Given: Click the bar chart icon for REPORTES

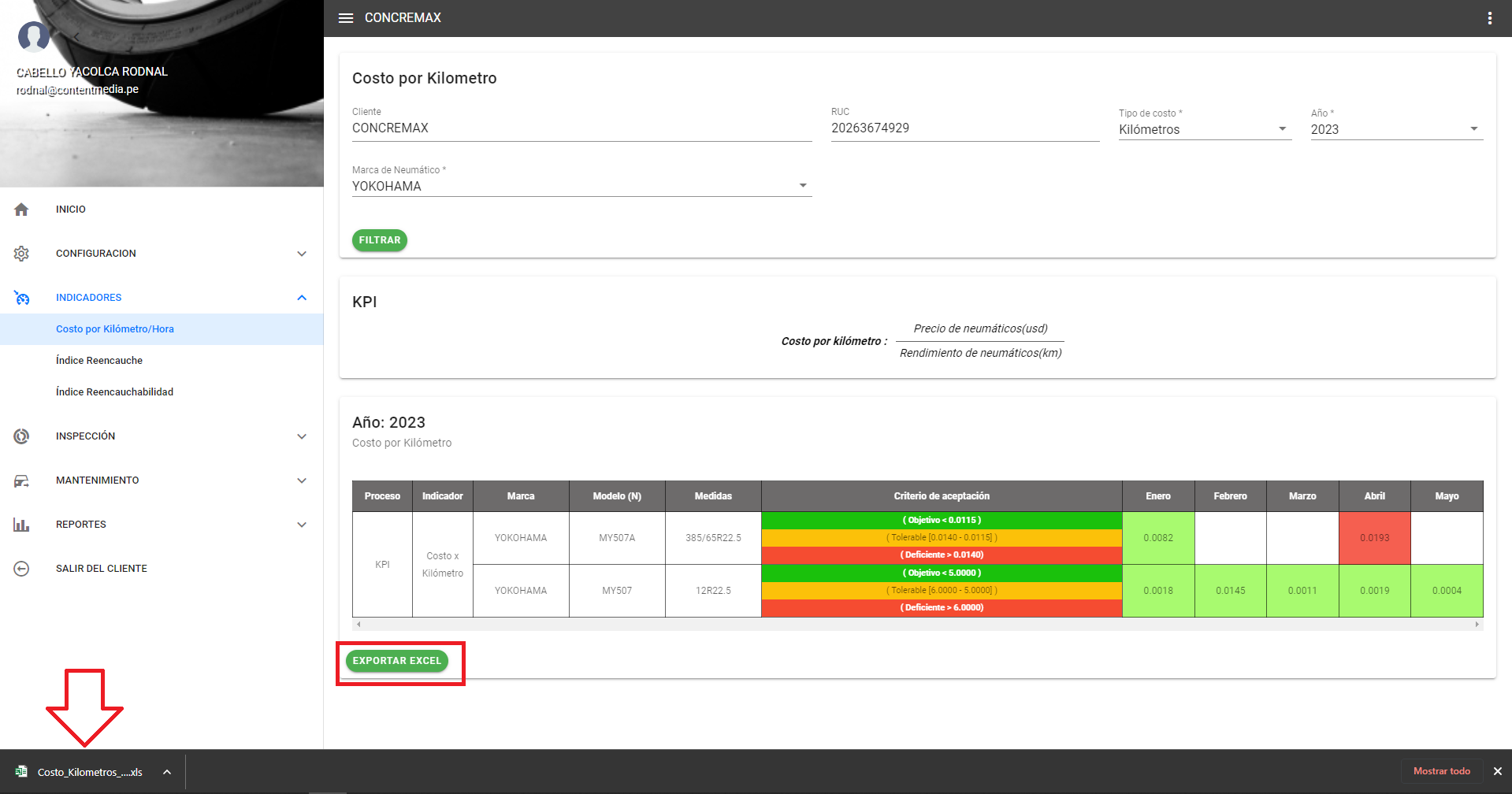Looking at the screenshot, I should tap(21, 525).
